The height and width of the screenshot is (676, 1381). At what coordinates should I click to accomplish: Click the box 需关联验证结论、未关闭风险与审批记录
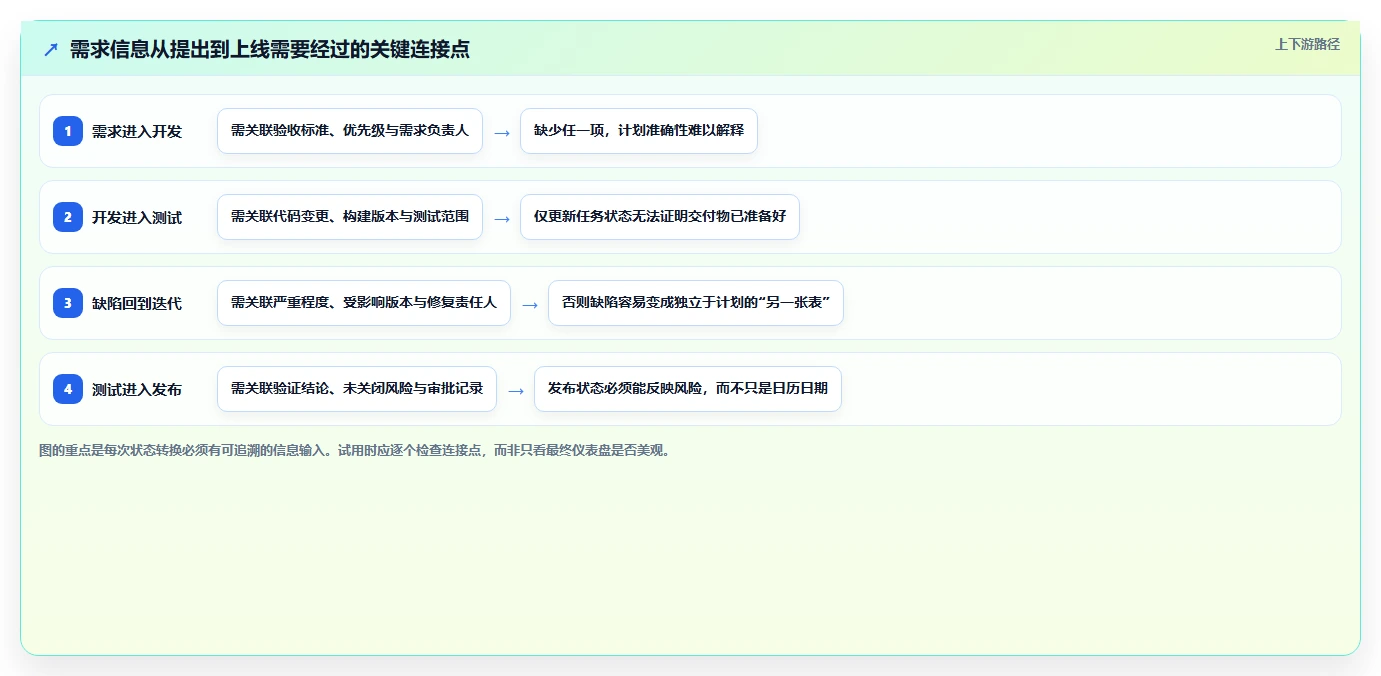coord(357,389)
